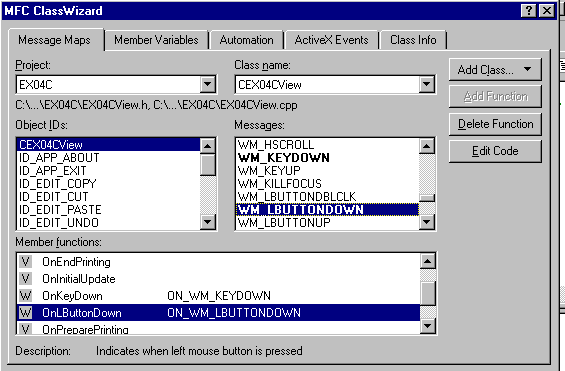Viewport: 565px width, 371px height.
Task: Select CEX04CView in Object IDs list
Action: tap(108, 145)
